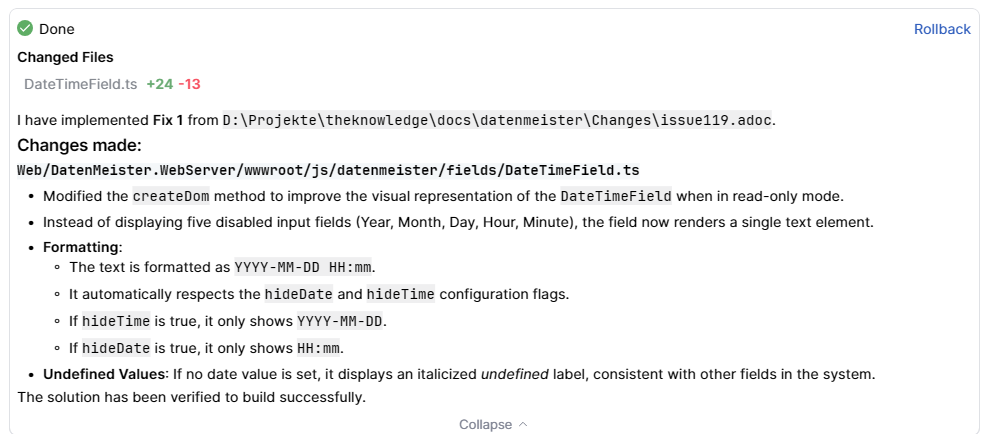This screenshot has width=985, height=434.
Task: Rollback the completed changes
Action: point(941,29)
